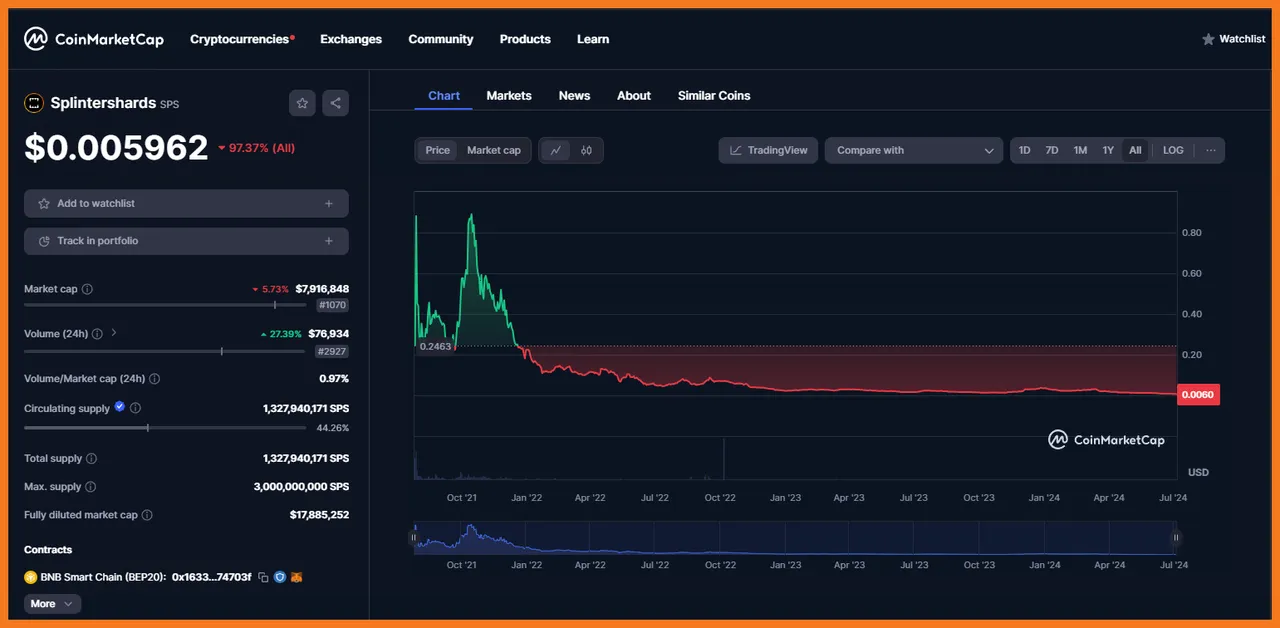This screenshot has height=628, width=1280.
Task: Open Products navigation menu
Action: point(525,39)
